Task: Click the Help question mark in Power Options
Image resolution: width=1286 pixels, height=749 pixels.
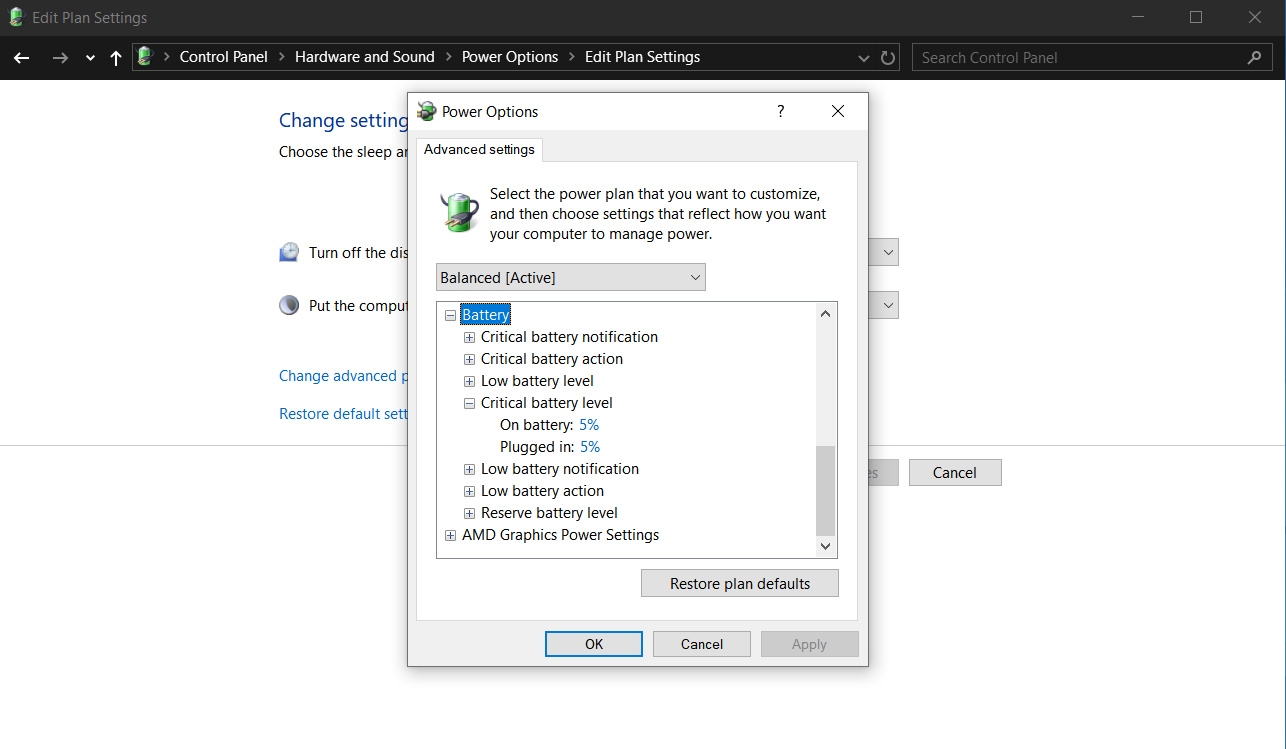Action: (781, 111)
